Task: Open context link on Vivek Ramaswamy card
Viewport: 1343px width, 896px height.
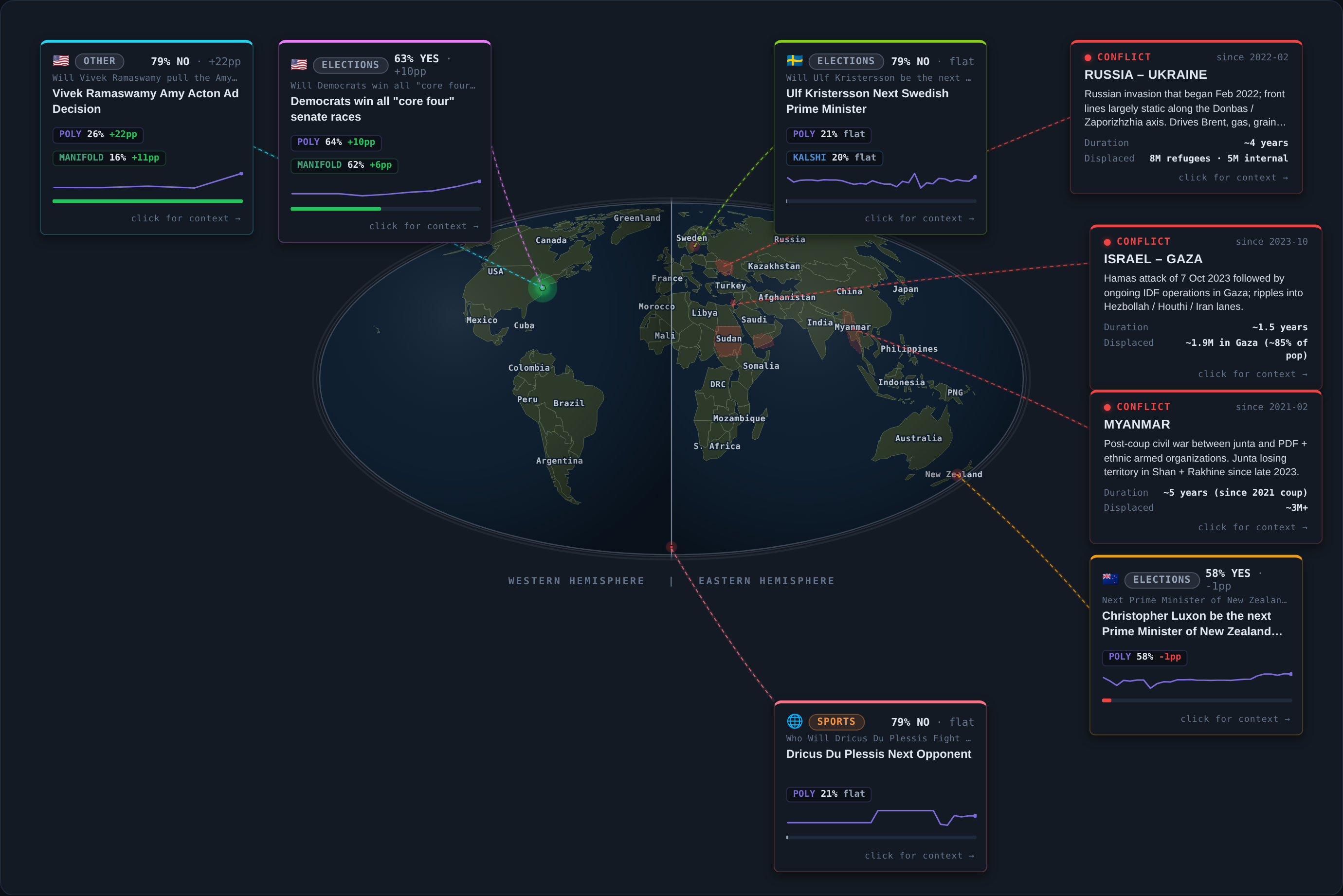Action: point(186,218)
